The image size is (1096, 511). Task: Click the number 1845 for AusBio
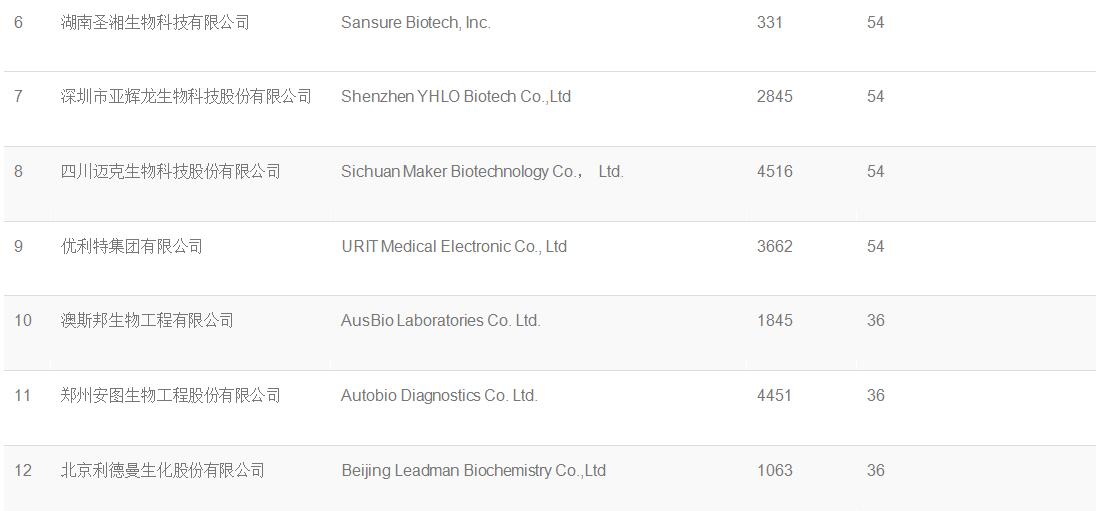point(774,320)
